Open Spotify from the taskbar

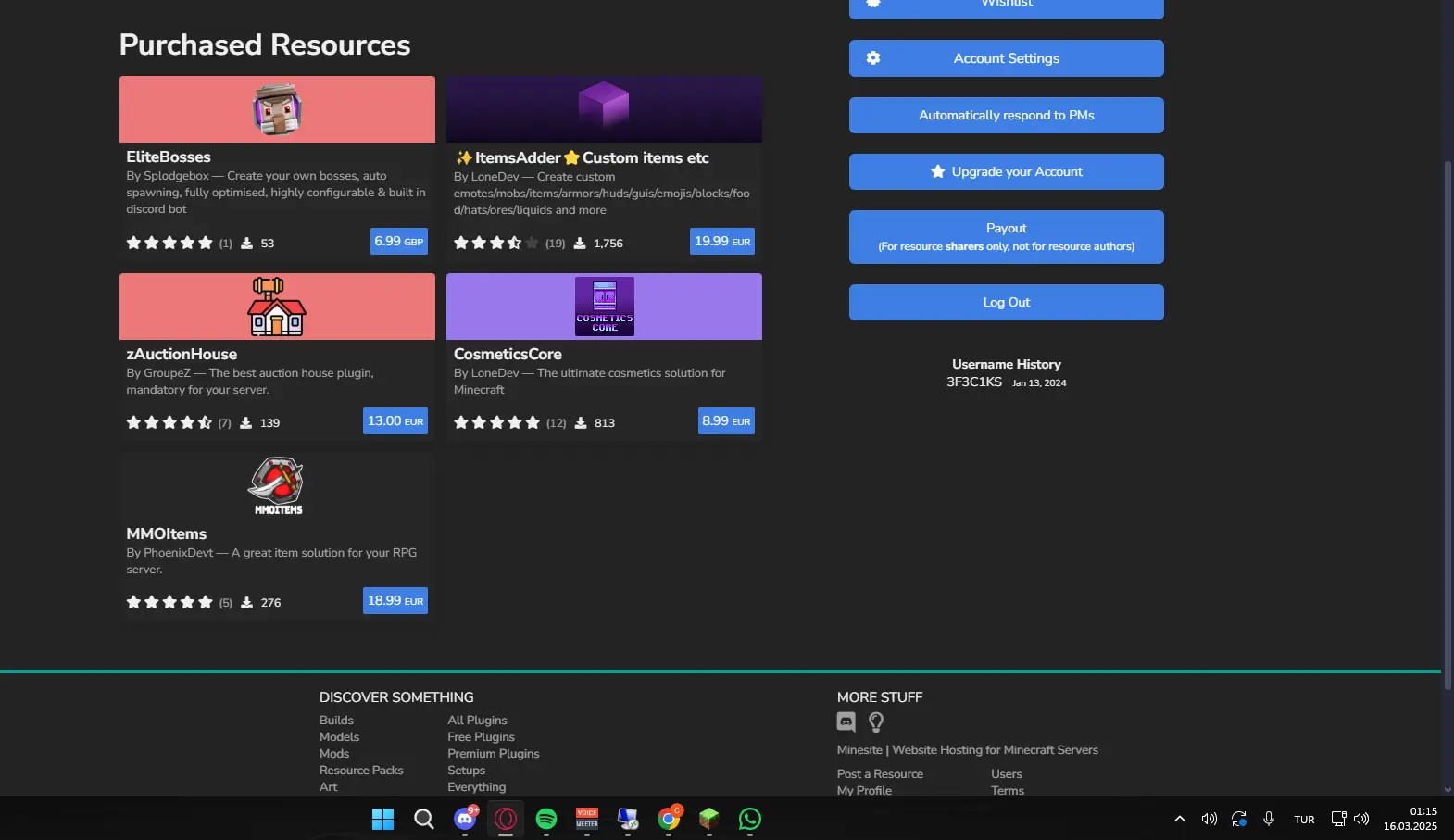pos(546,819)
